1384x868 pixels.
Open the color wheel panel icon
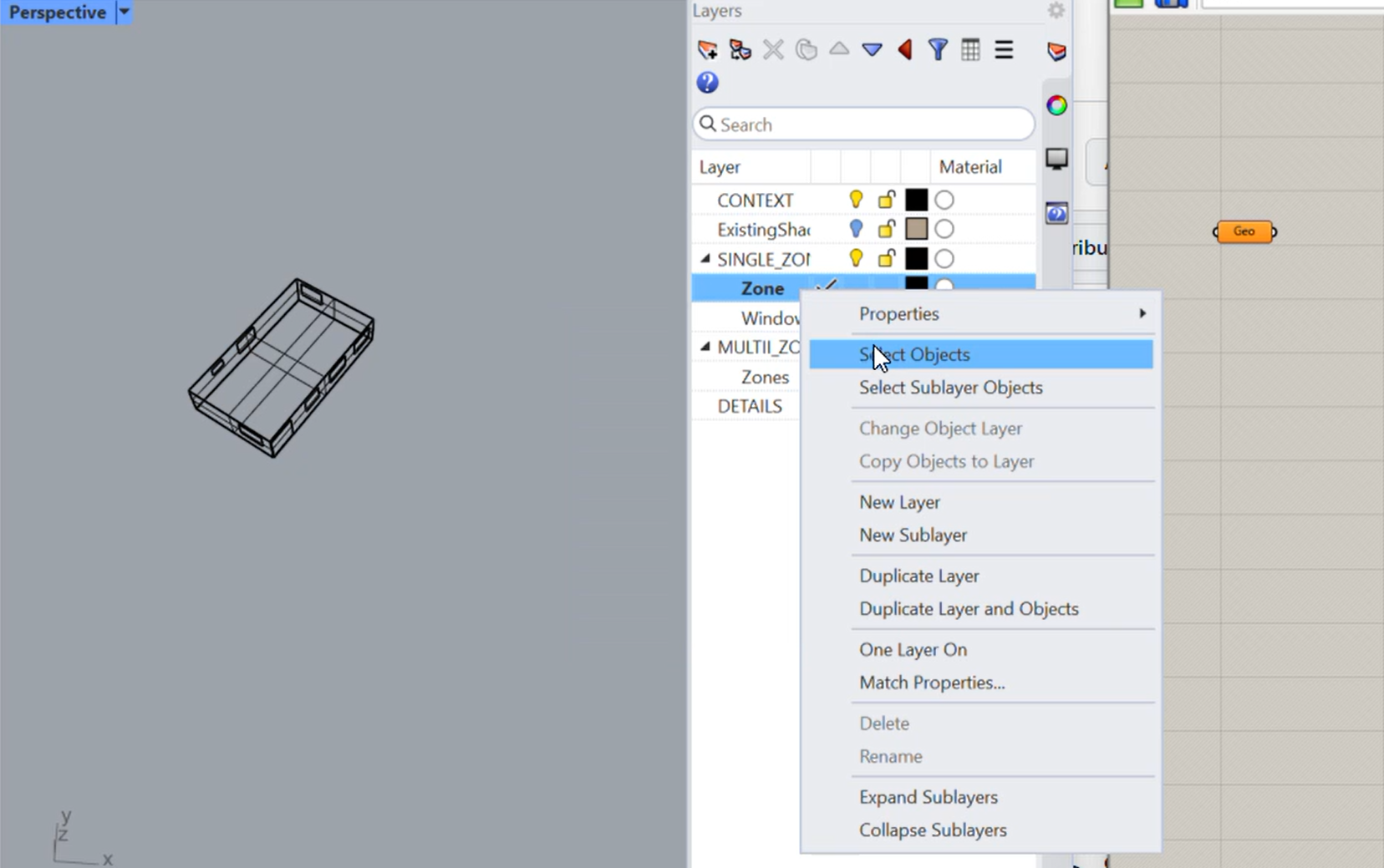(x=1056, y=105)
